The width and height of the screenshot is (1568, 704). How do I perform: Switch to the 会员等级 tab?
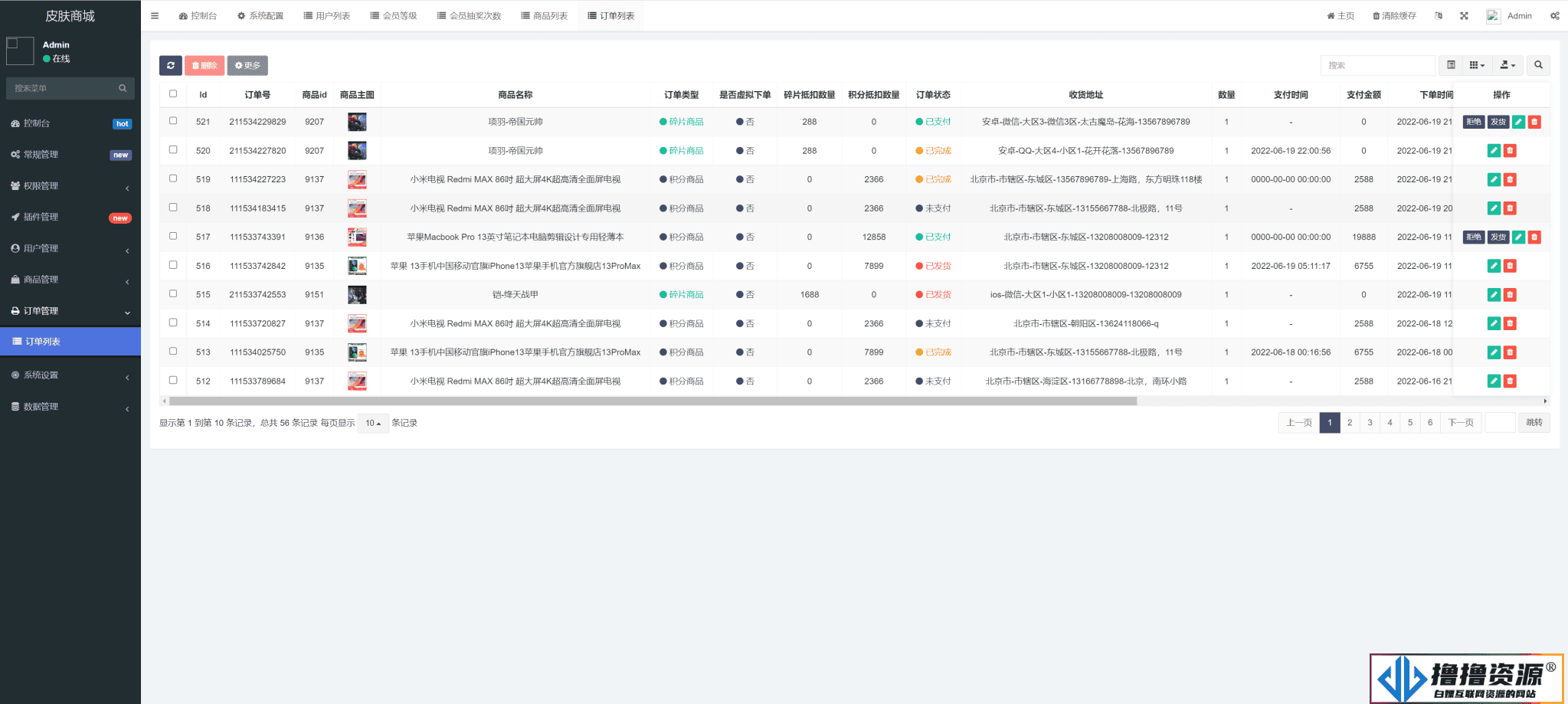(x=394, y=15)
